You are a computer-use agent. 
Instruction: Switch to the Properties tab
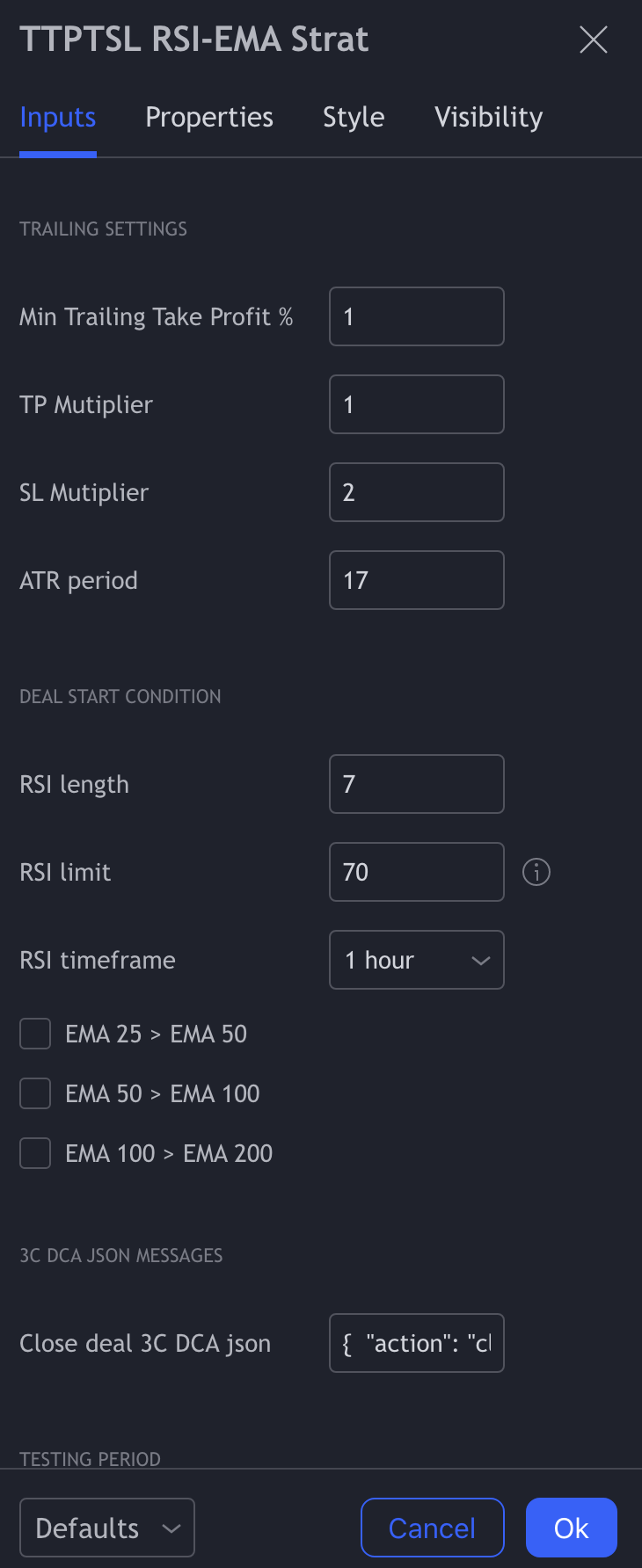pos(209,117)
